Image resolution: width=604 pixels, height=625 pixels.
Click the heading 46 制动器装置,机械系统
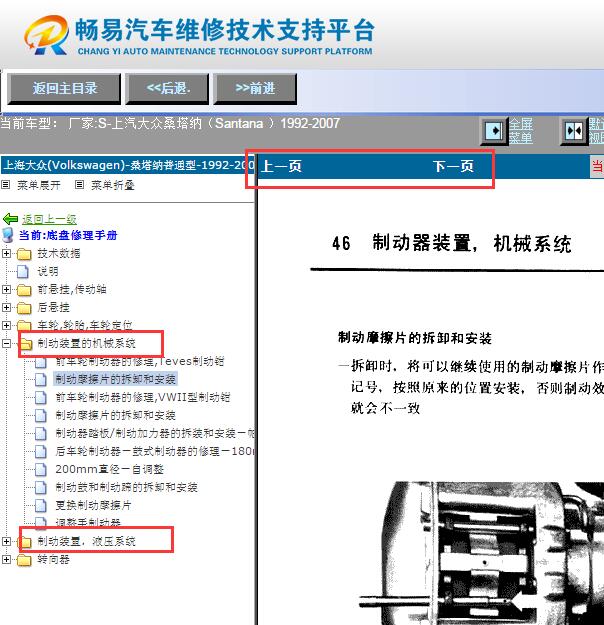452,243
